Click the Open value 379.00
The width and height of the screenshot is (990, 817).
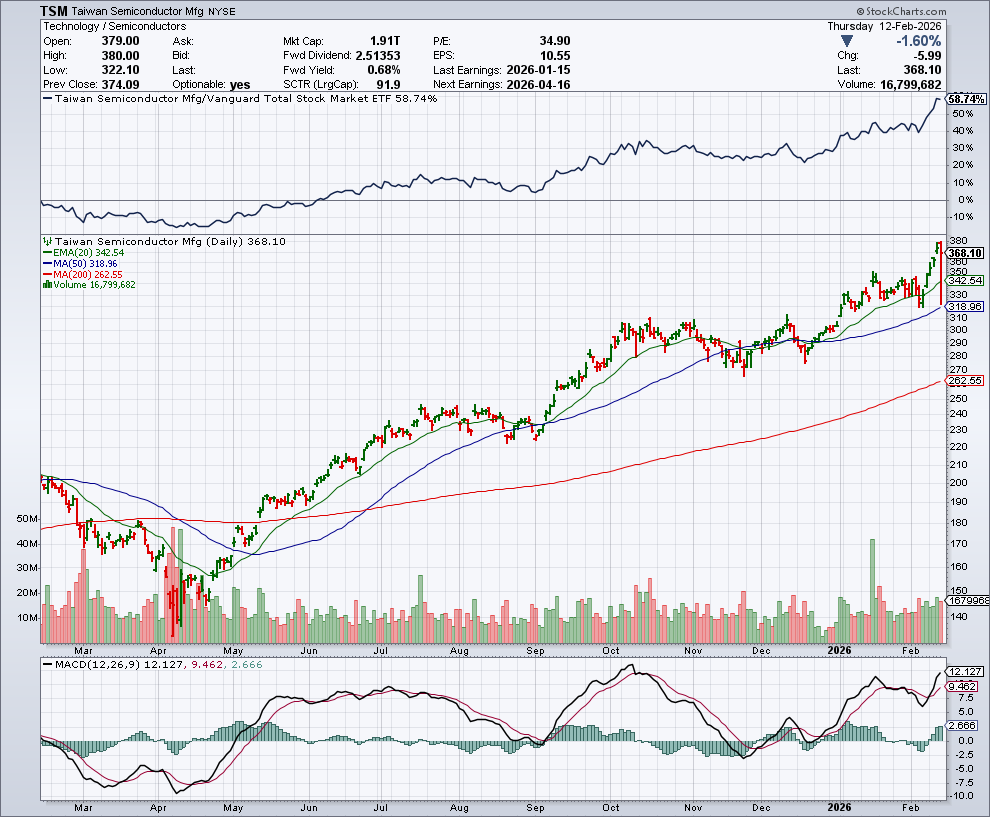121,41
